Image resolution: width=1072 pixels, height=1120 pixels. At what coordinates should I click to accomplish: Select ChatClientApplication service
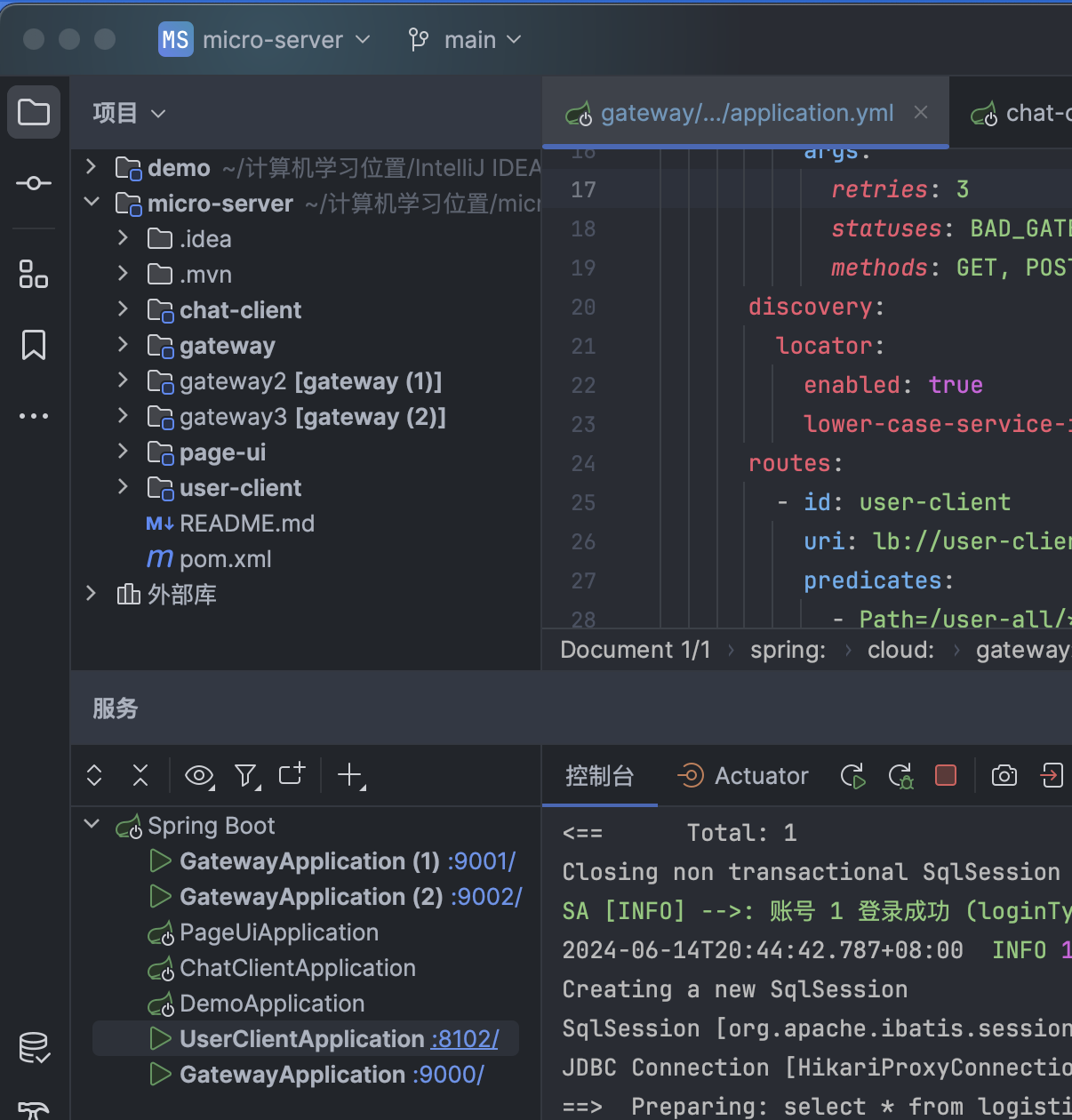pyautogui.click(x=298, y=968)
